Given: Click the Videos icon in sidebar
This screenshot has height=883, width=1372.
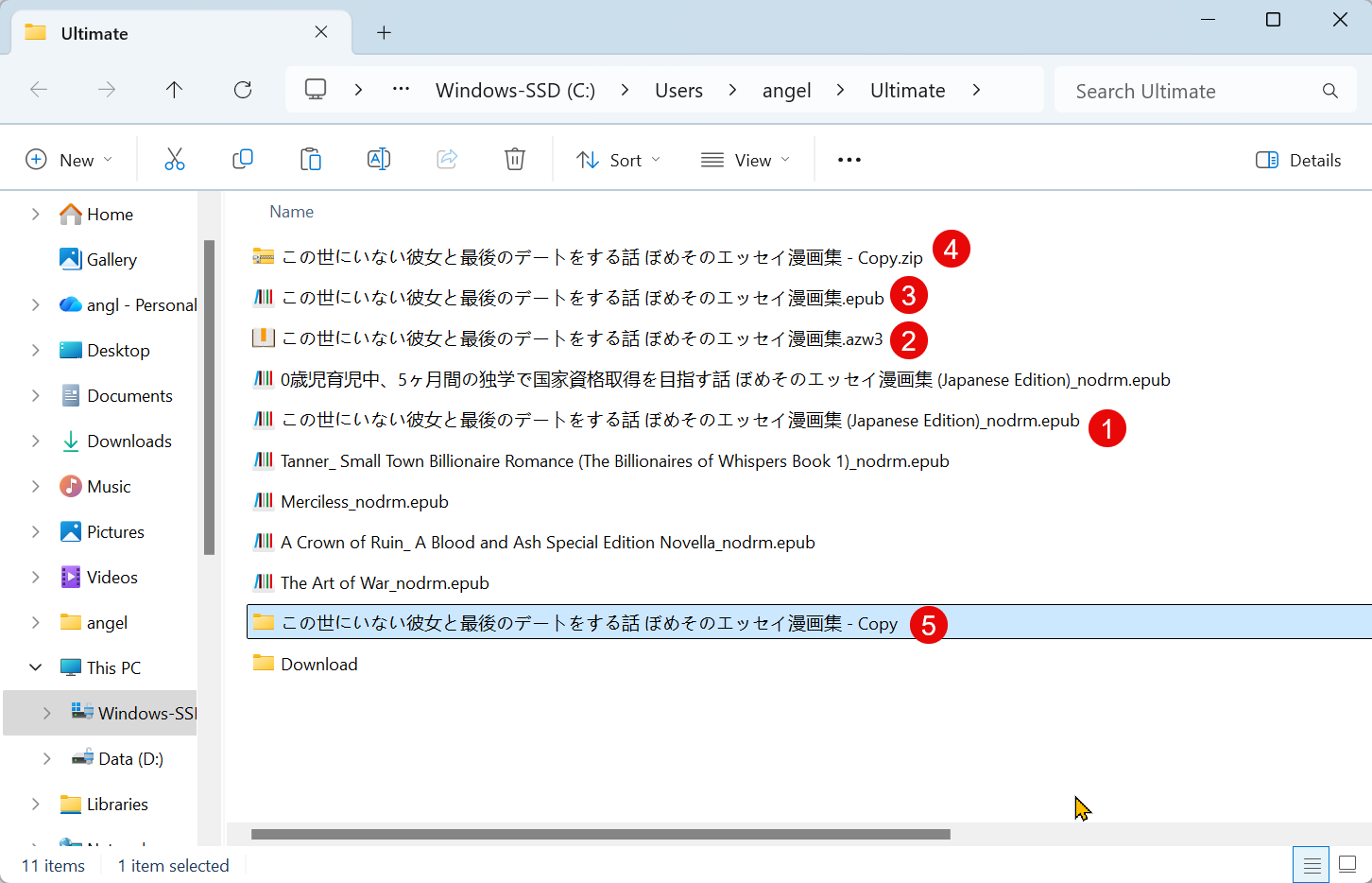Looking at the screenshot, I should [70, 577].
